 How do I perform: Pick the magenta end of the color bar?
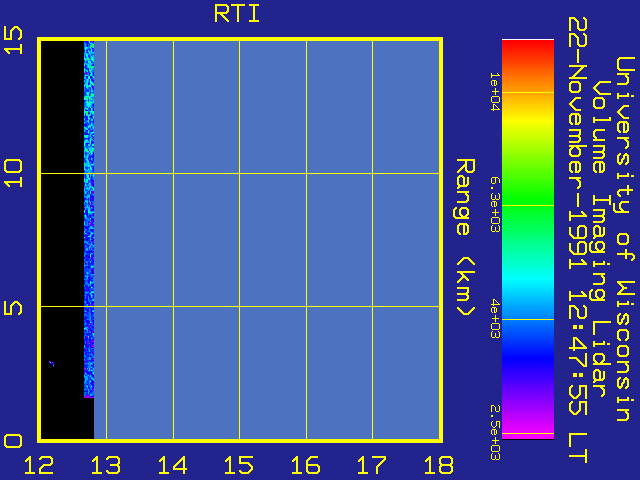(x=528, y=433)
